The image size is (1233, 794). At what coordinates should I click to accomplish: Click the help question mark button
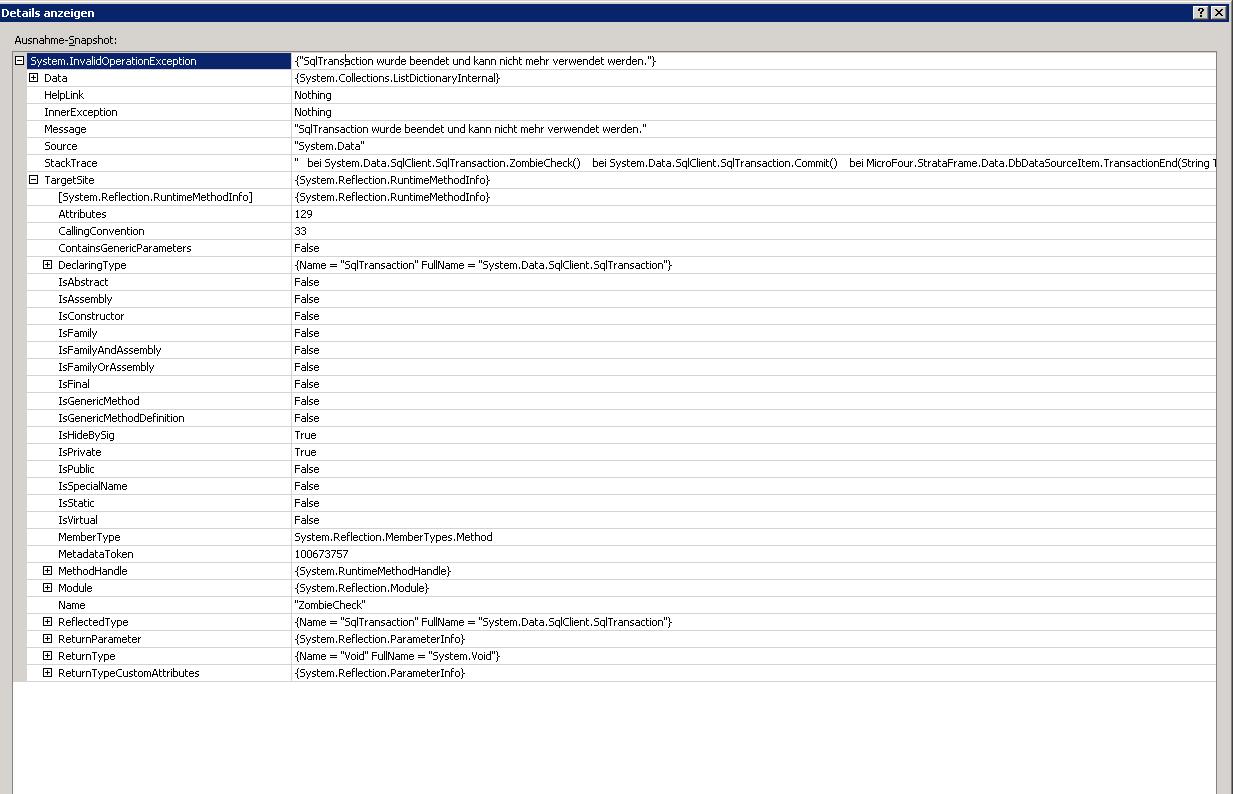point(1200,12)
